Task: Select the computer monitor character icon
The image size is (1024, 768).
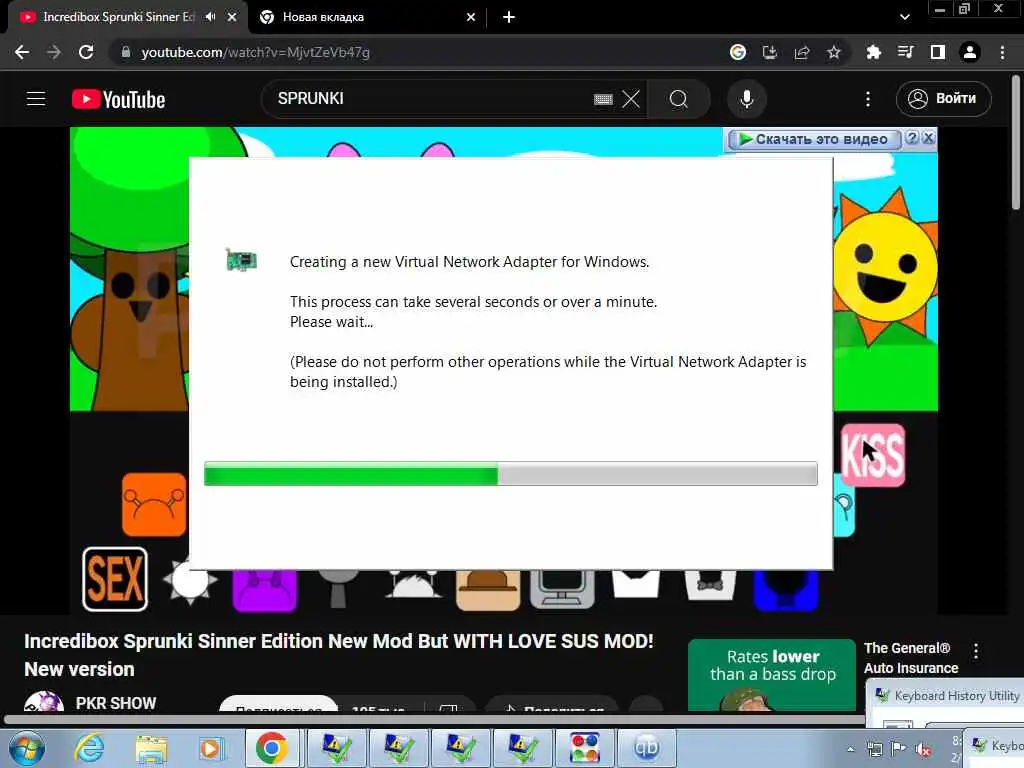Action: tap(562, 589)
